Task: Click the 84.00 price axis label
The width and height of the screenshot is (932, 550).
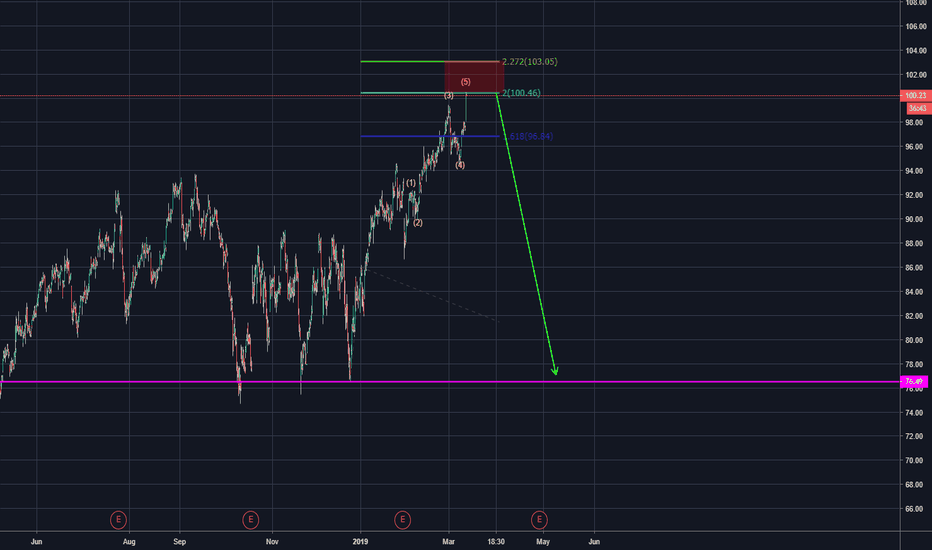Action: click(916, 292)
